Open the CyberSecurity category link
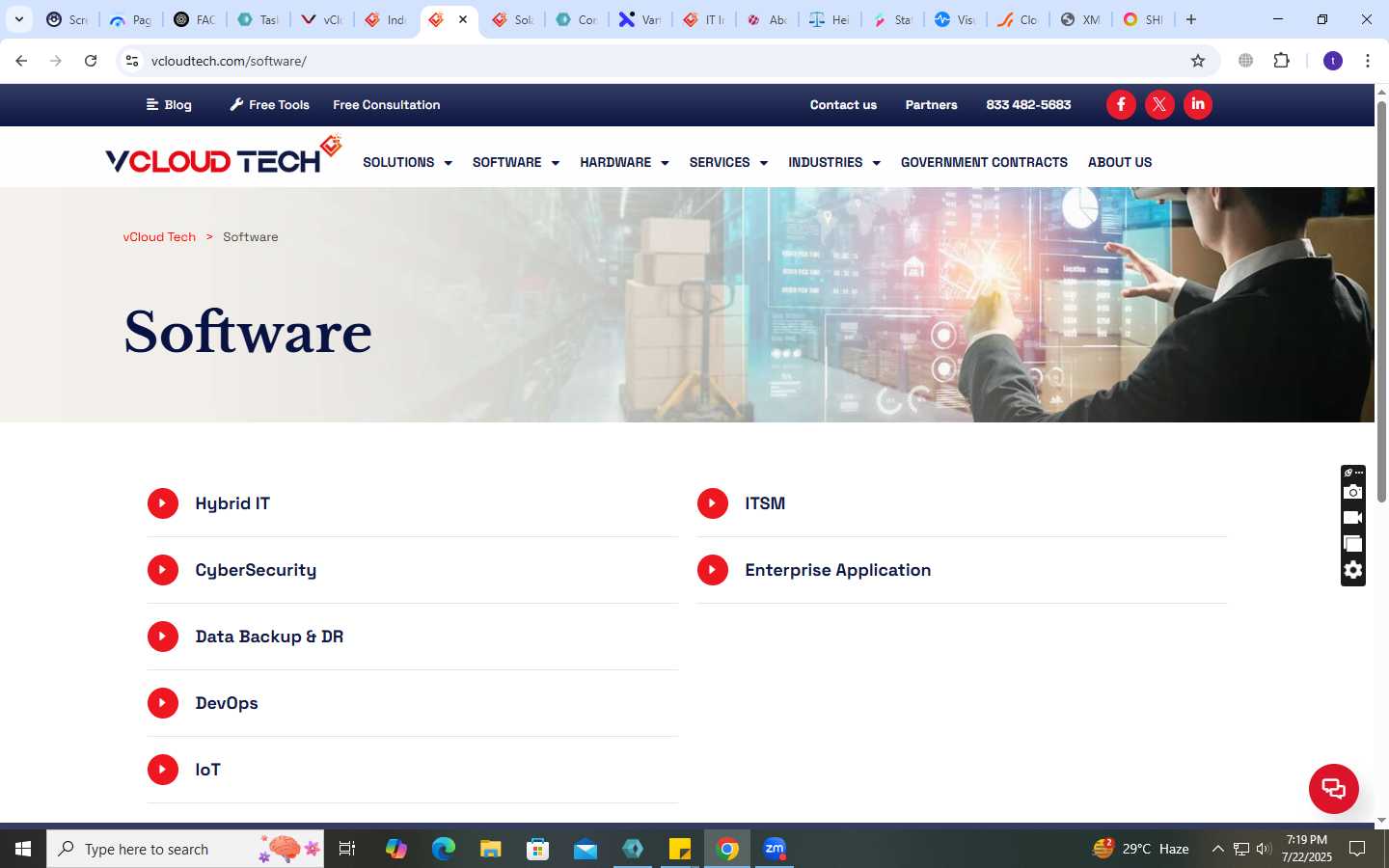Image resolution: width=1389 pixels, height=868 pixels. [256, 570]
